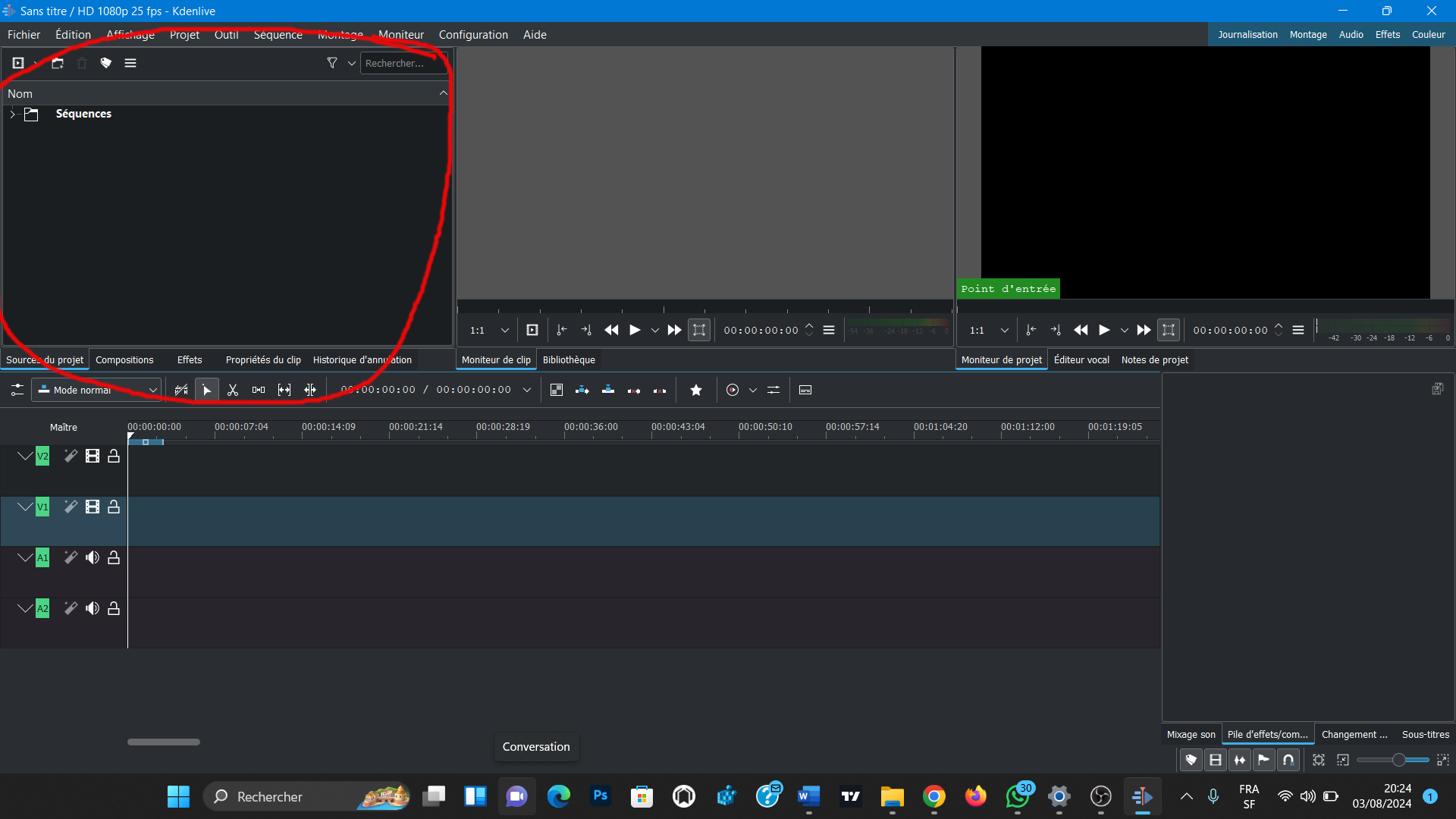Open the tag icon in project bin
1456x819 pixels.
tap(106, 63)
